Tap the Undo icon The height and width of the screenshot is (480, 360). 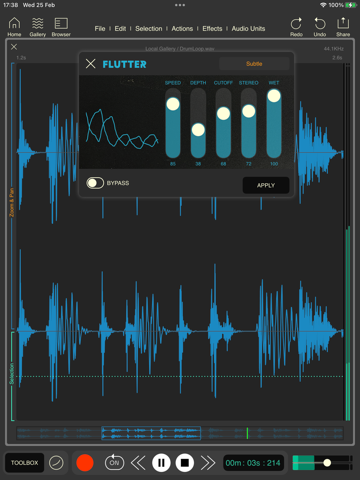tap(320, 27)
